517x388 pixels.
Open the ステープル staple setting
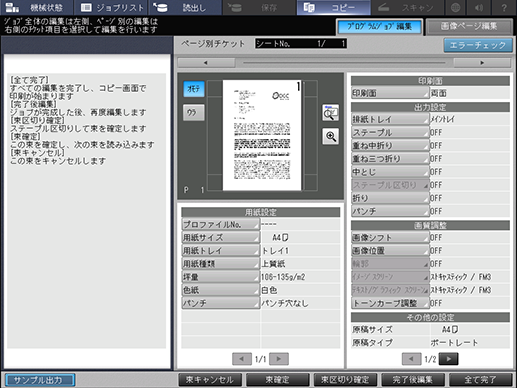pos(390,132)
